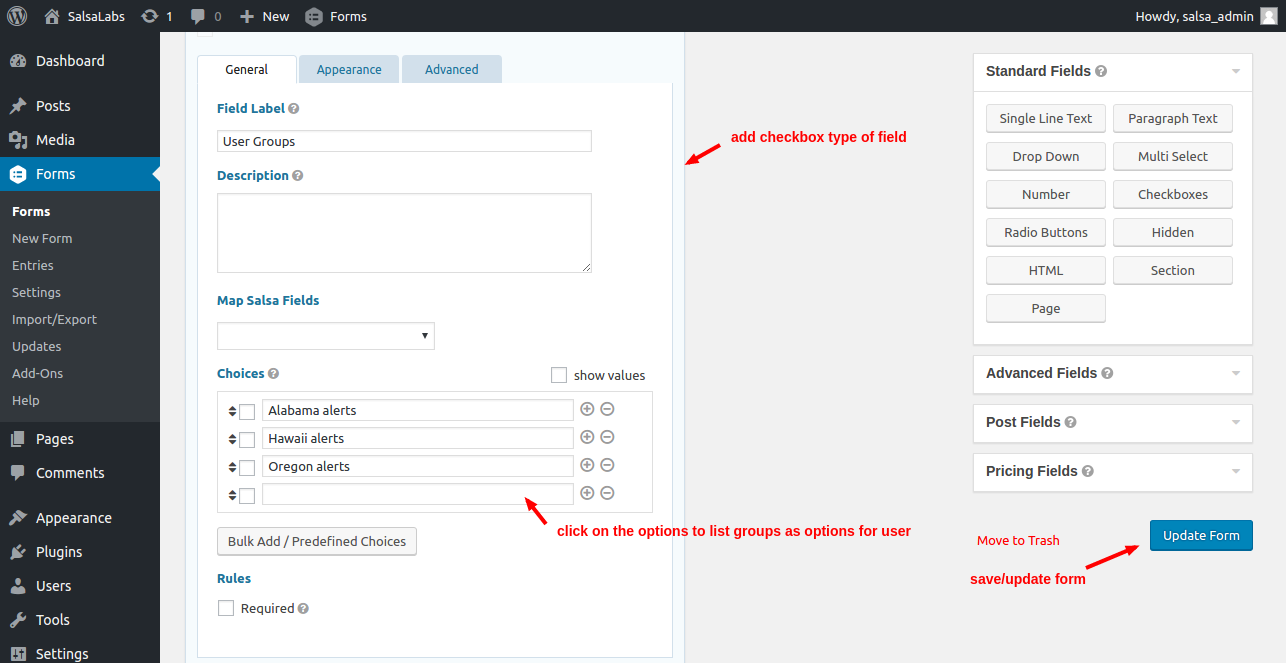Screen dimensions: 1286x663
Task: Click the sort handle for Oregon alerts
Action: click(232, 467)
